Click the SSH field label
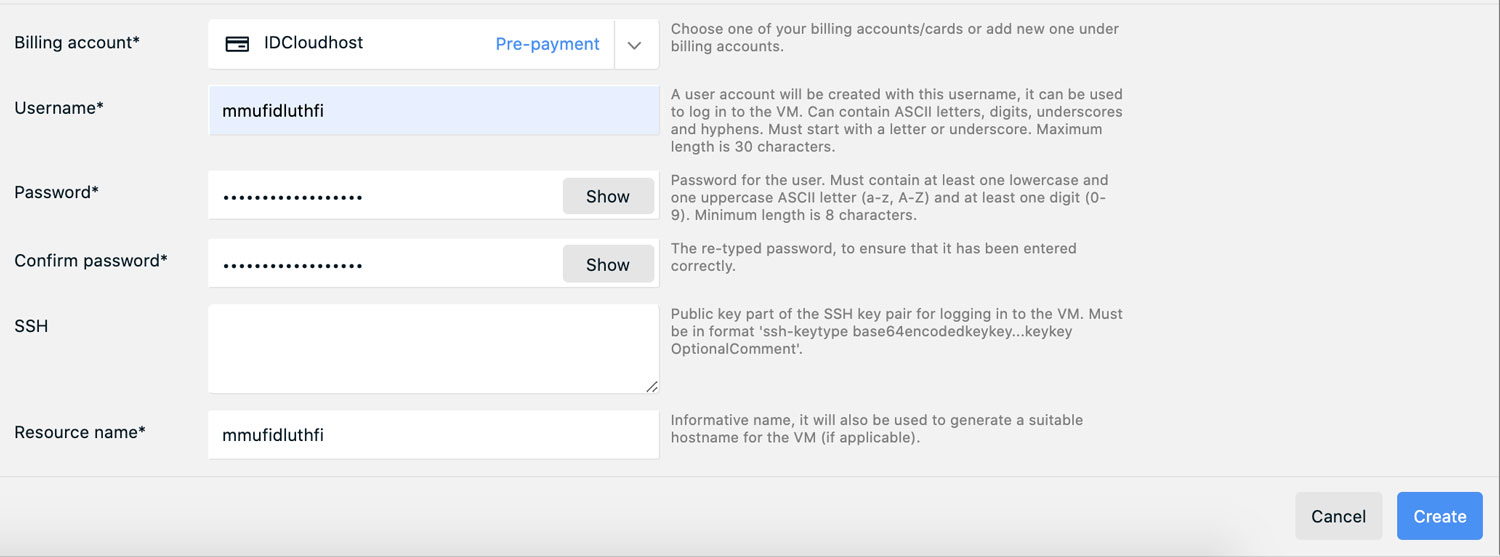 (x=31, y=326)
